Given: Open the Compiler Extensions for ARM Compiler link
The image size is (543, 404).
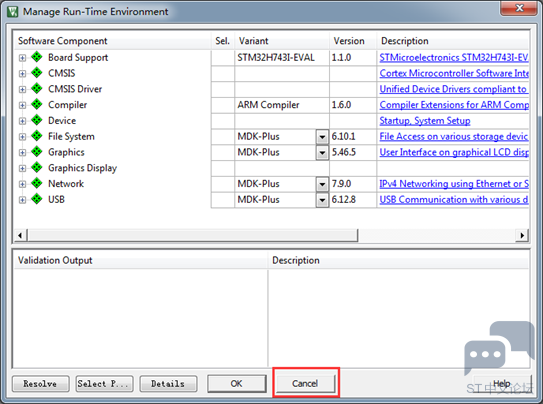Looking at the screenshot, I should [454, 105].
